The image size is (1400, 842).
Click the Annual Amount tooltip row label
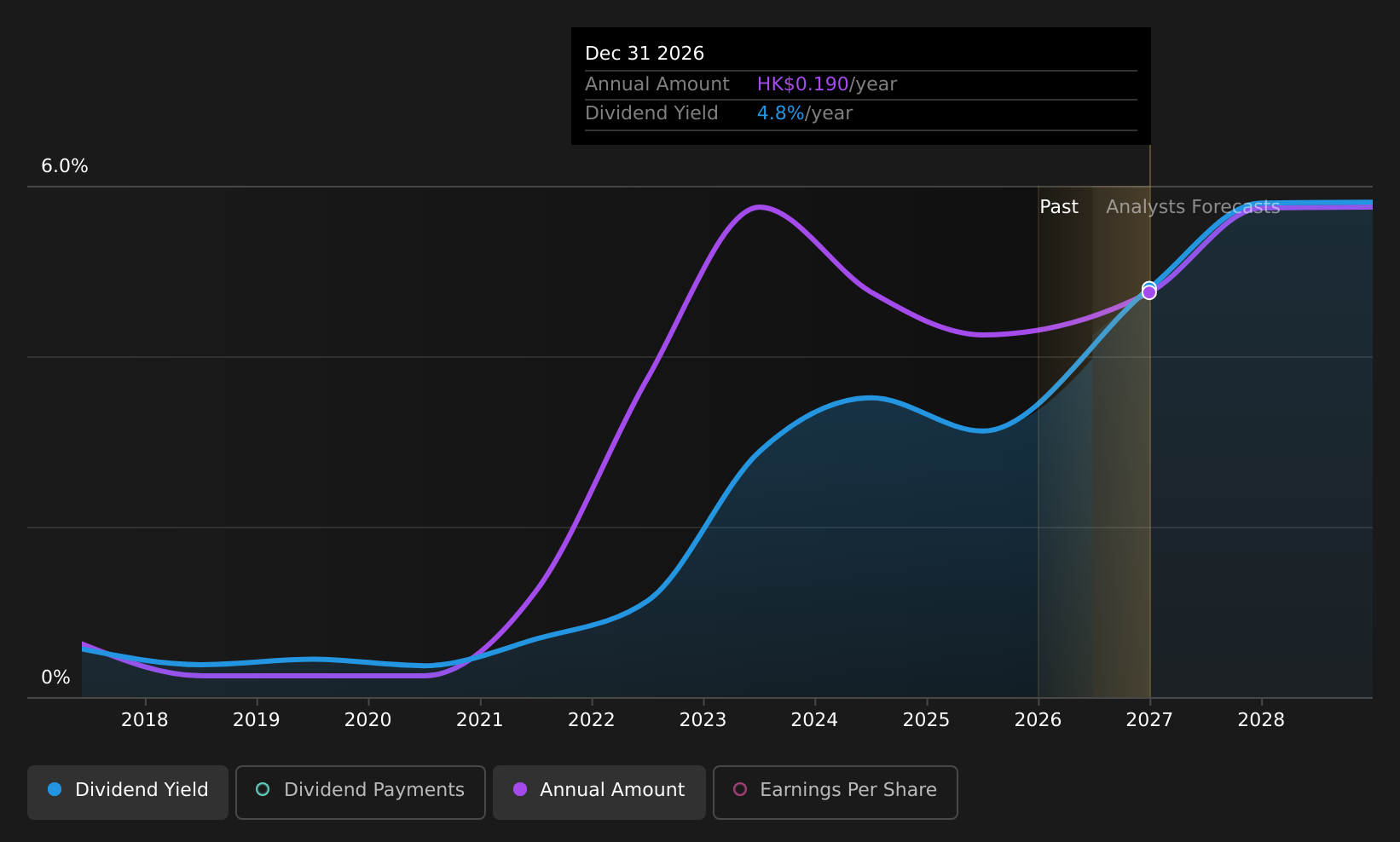tap(657, 84)
